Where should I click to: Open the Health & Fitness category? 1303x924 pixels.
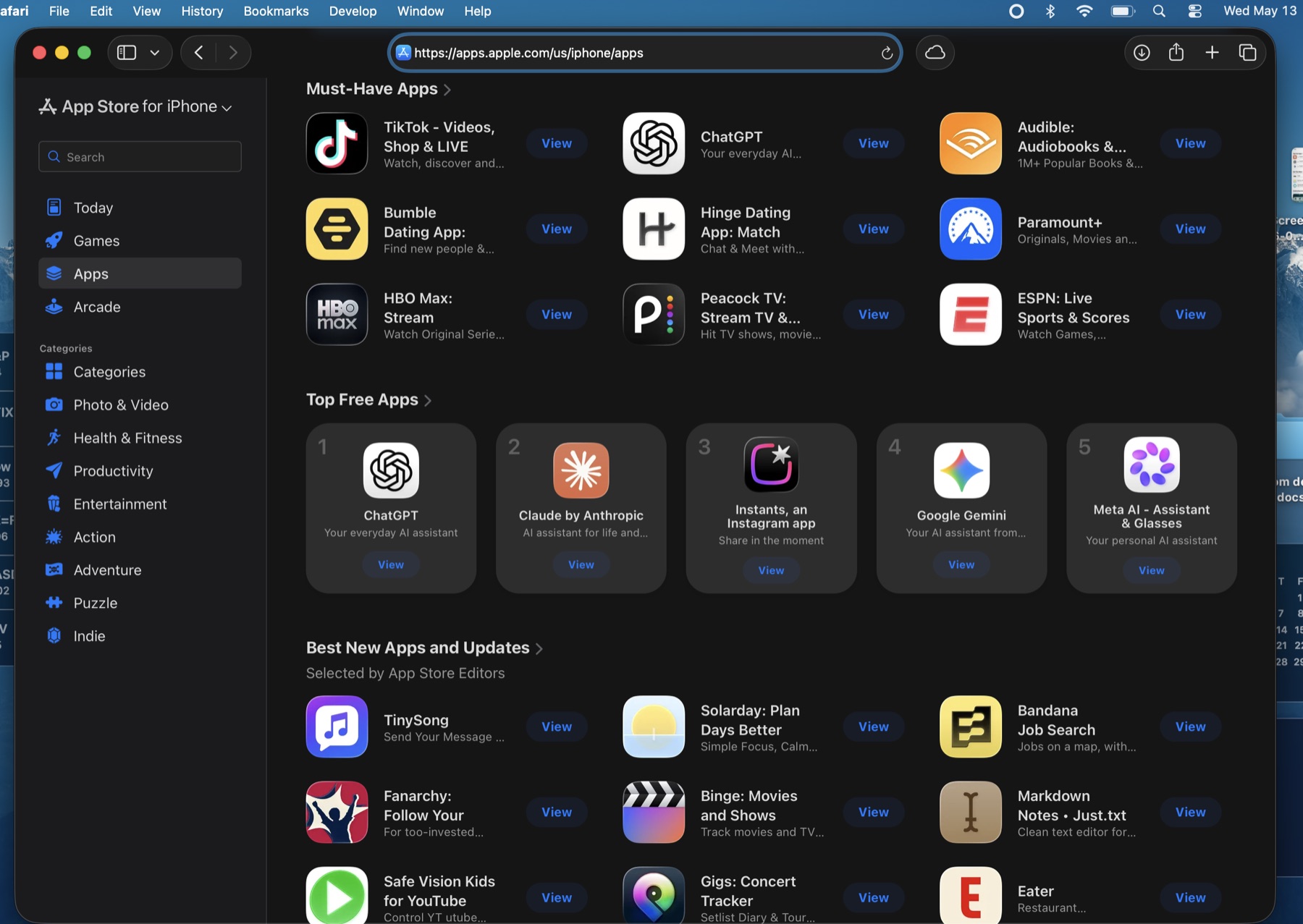point(140,438)
